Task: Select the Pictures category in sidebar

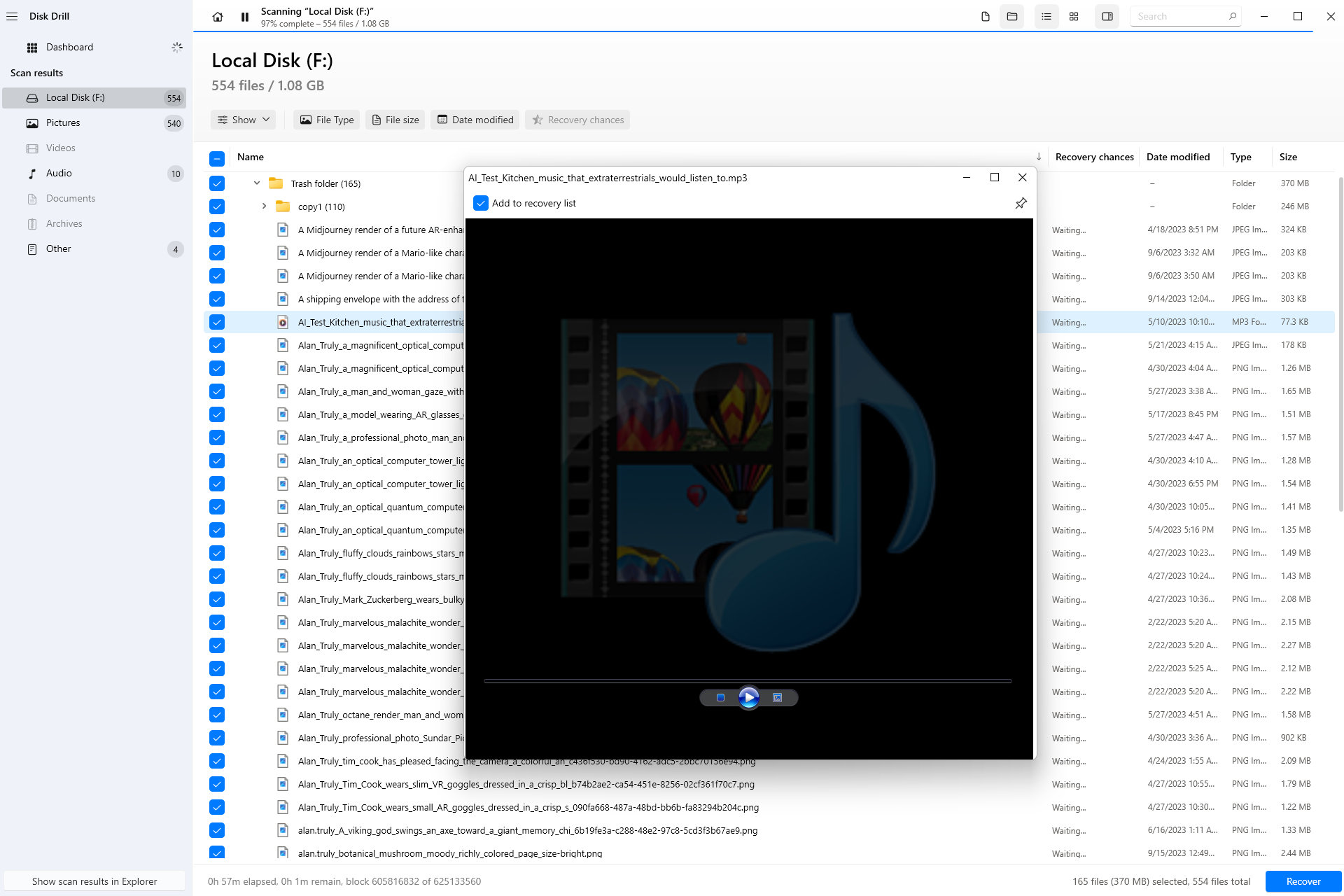Action: 62,122
